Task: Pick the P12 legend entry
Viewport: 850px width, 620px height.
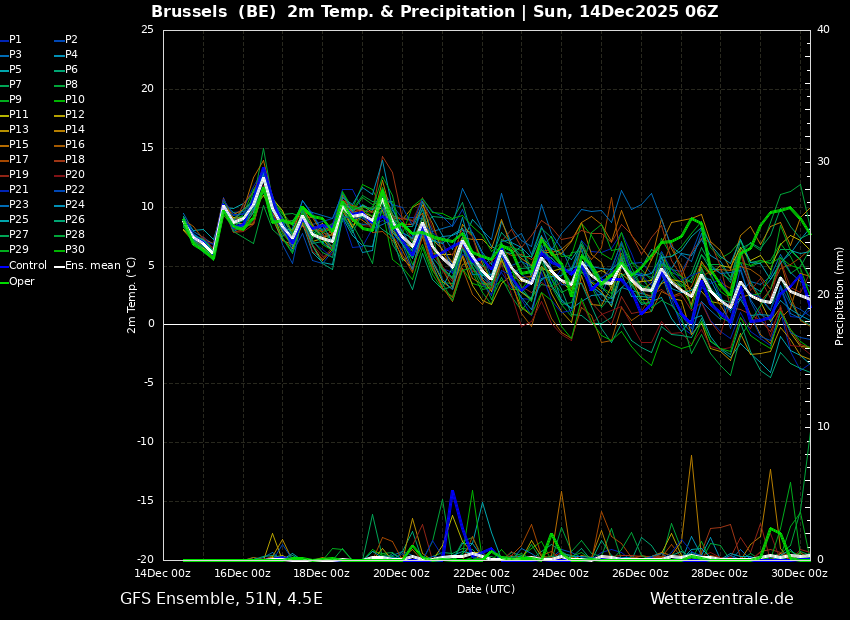Action: 75,114
